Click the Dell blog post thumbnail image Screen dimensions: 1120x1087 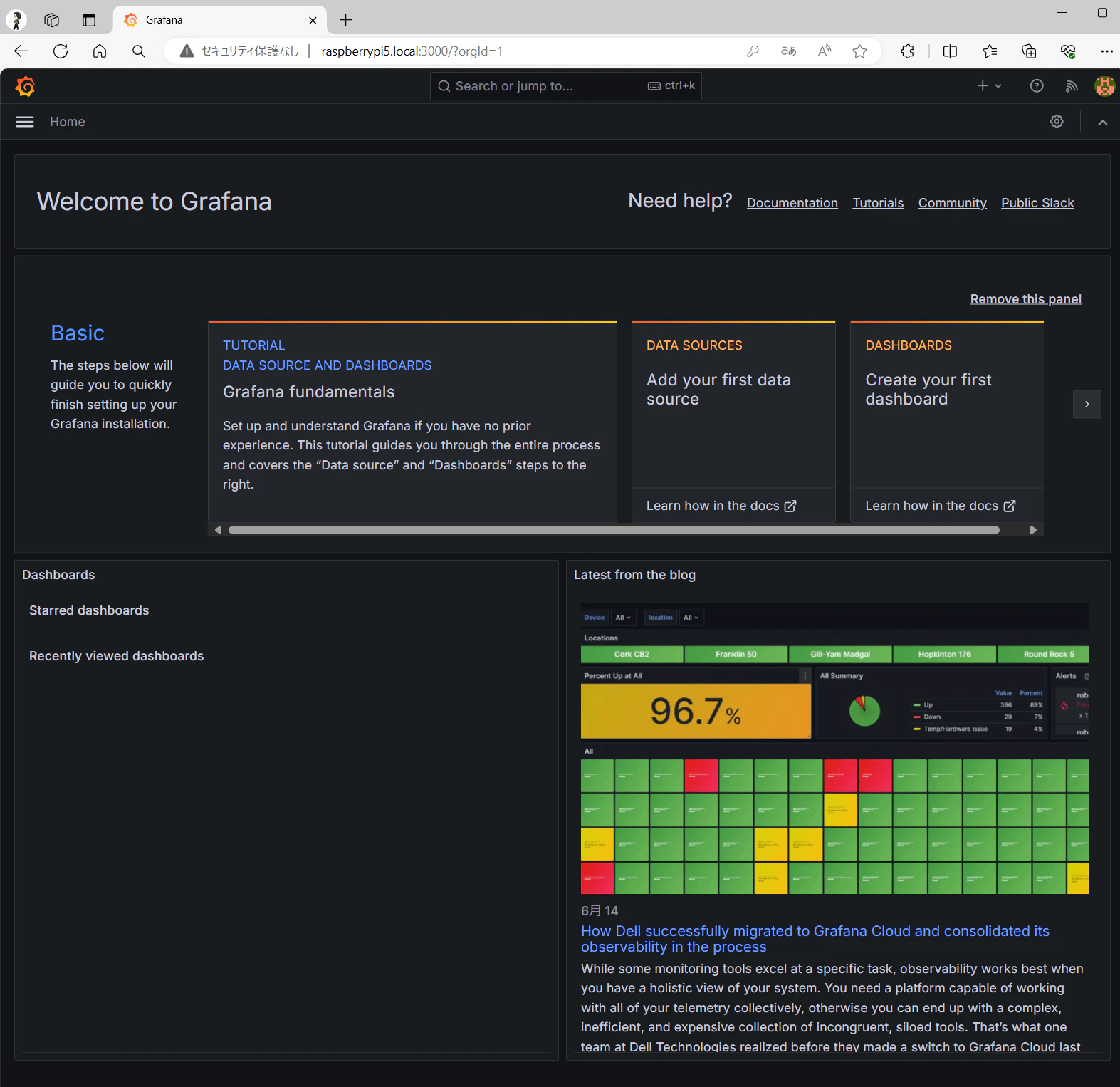[x=834, y=749]
